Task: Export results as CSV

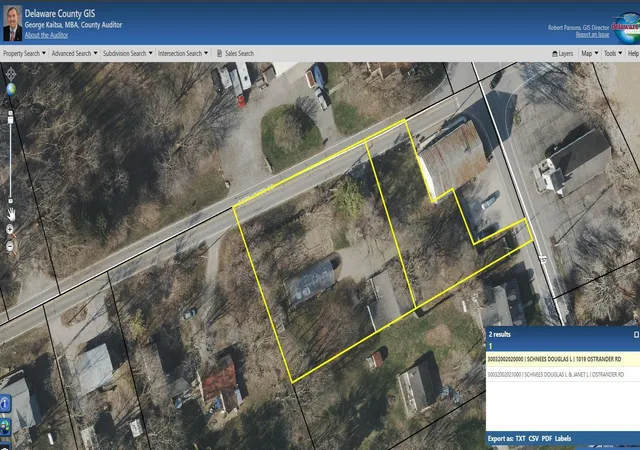Action: tap(533, 439)
